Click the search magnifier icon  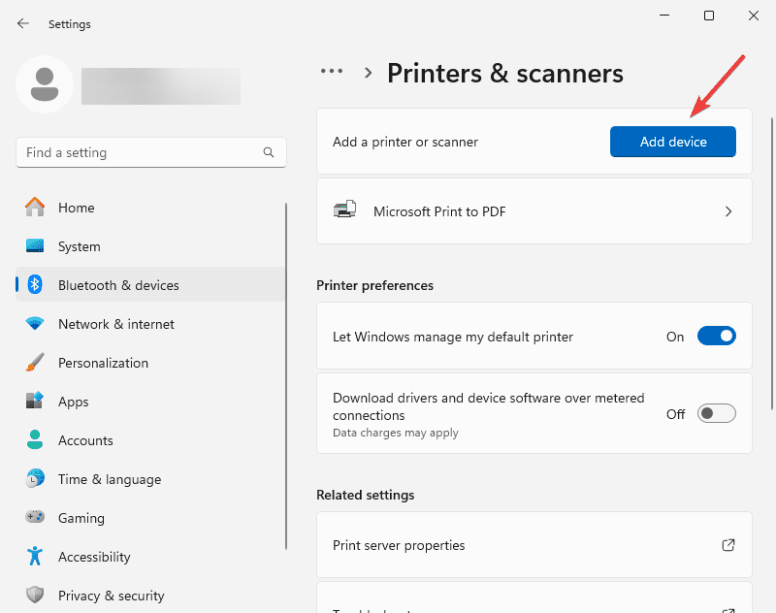tap(268, 153)
